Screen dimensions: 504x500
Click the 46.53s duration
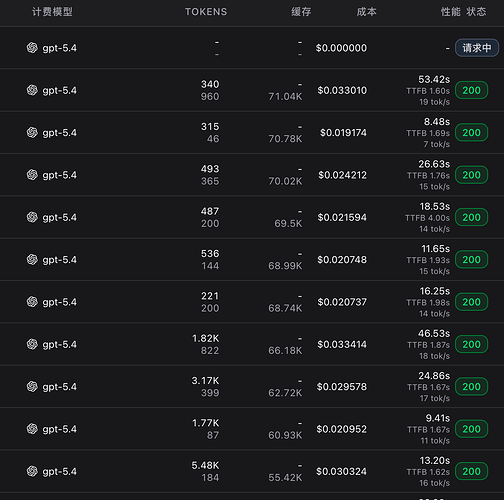tap(434, 333)
